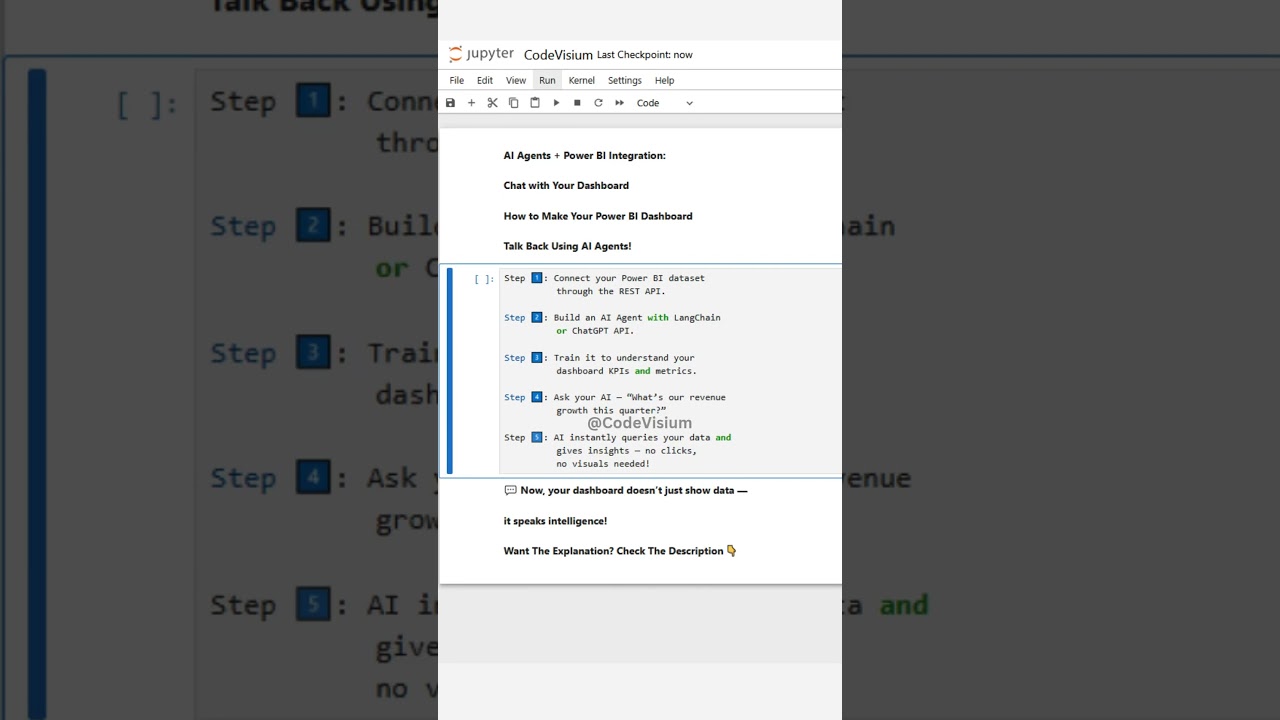Insert a cell below with the plus icon

[x=471, y=103]
